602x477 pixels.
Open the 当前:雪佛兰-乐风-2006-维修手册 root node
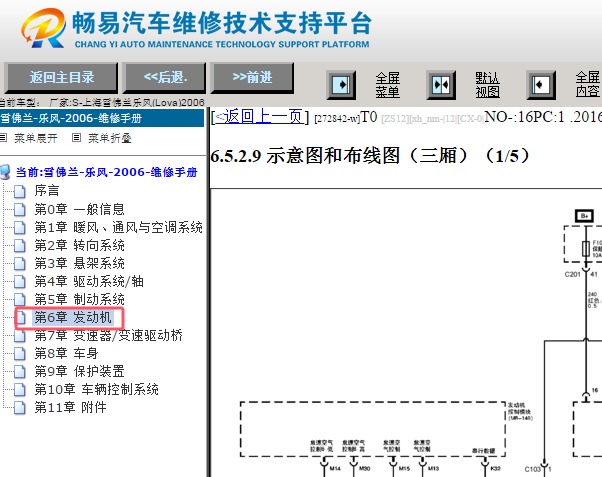tap(106, 172)
